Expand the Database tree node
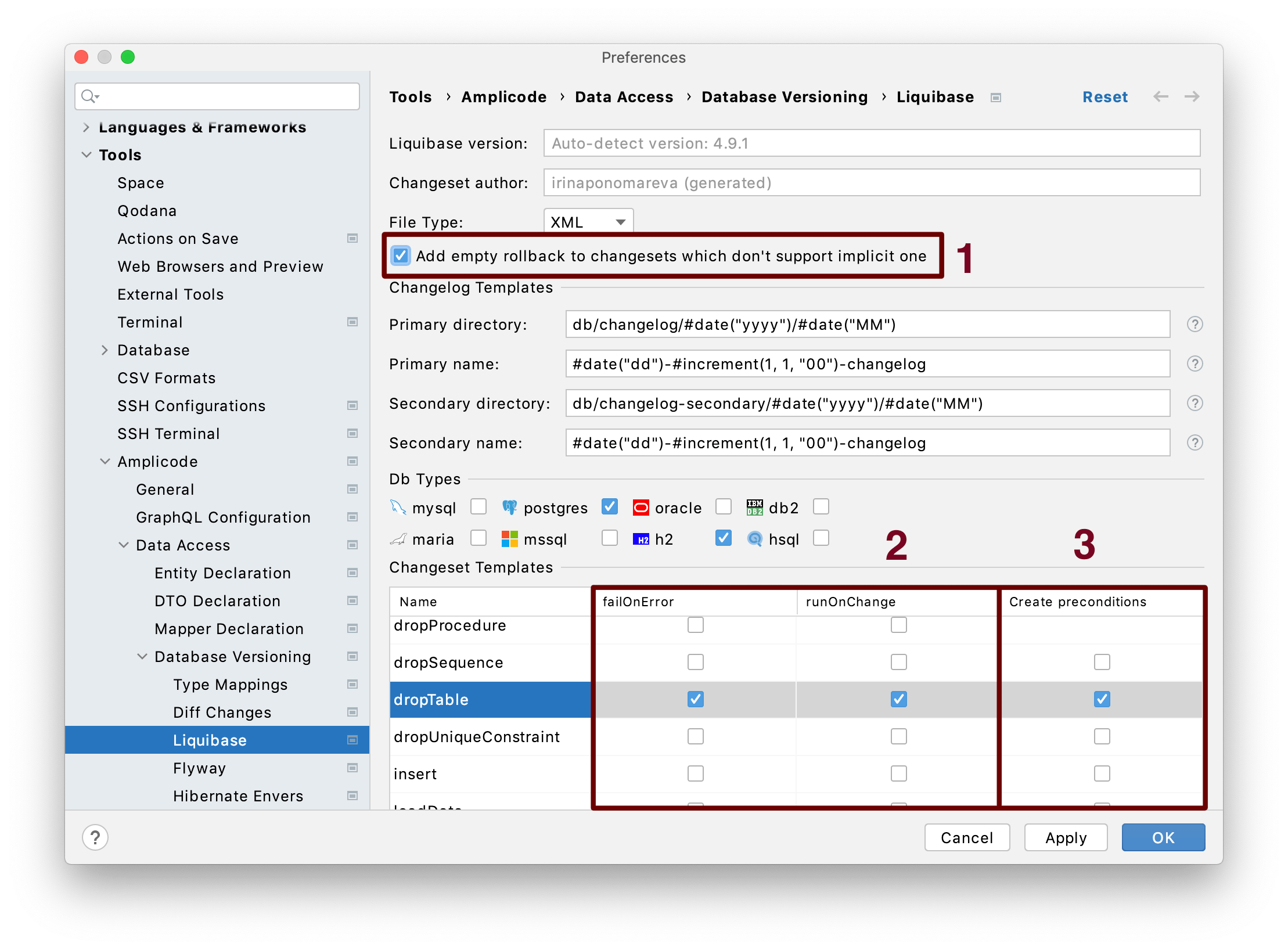Viewport: 1288px width, 950px height. [x=105, y=350]
